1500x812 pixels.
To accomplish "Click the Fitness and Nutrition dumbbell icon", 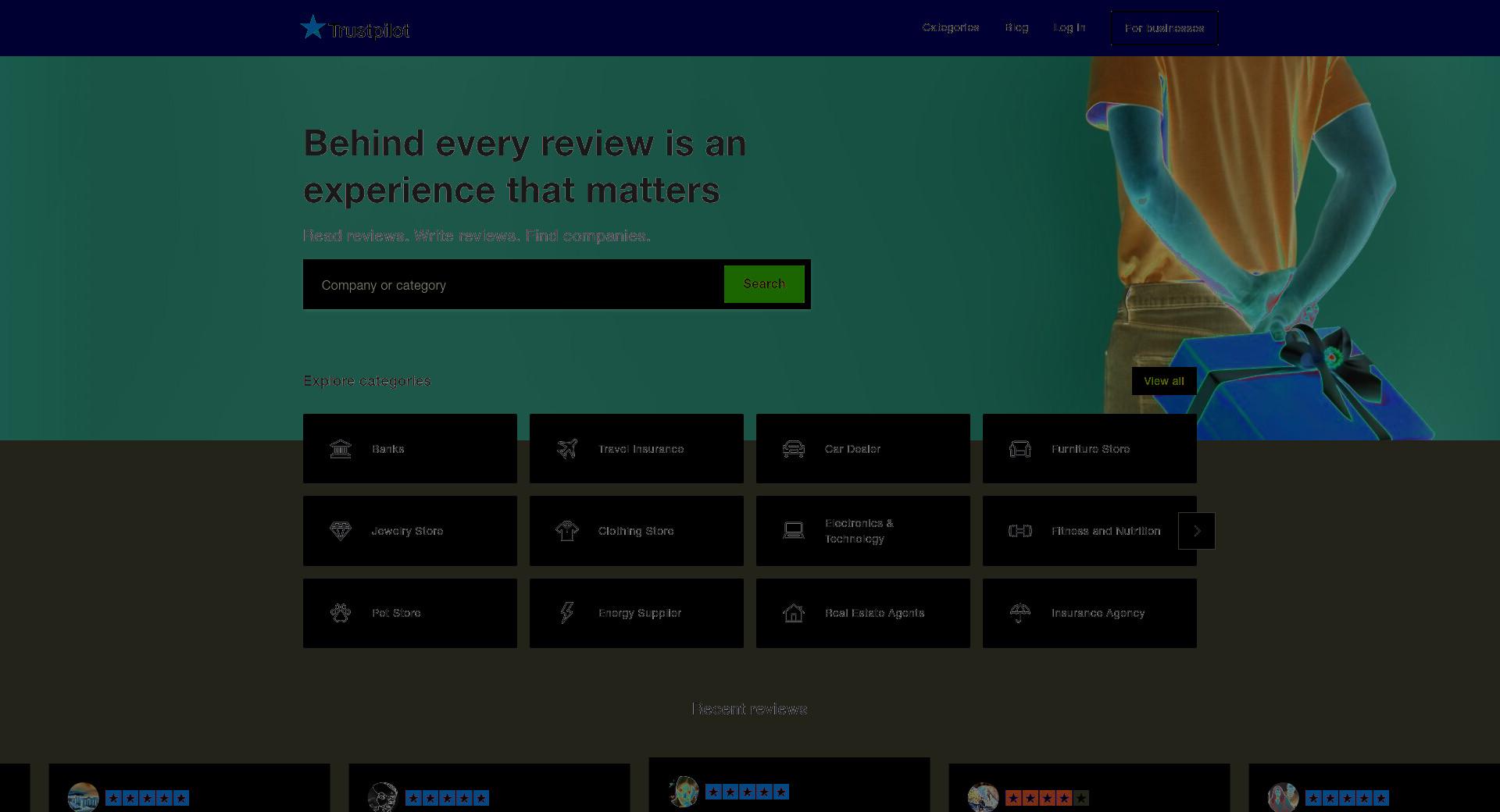I will coord(1020,531).
